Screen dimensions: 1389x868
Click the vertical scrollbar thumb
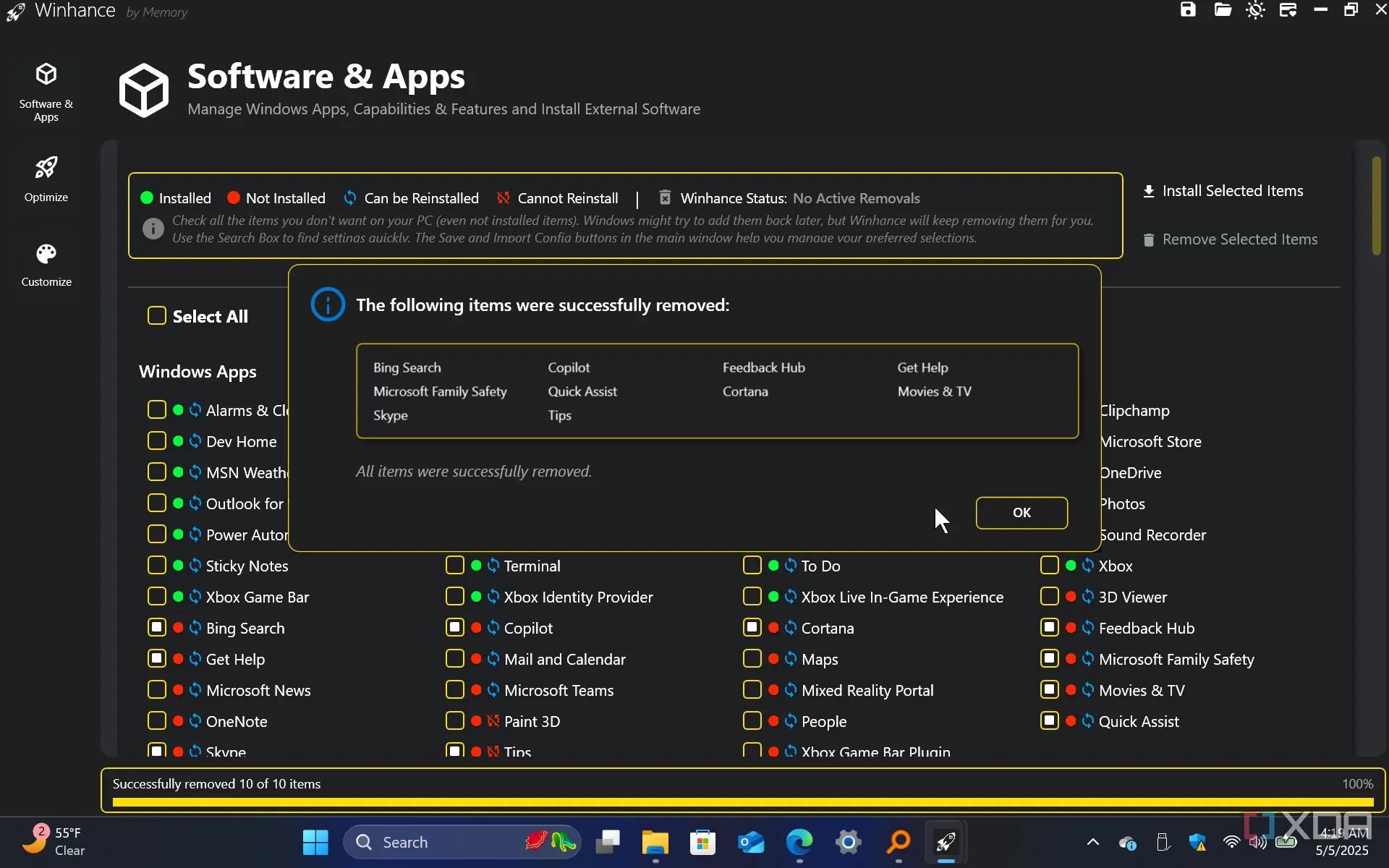point(1376,206)
